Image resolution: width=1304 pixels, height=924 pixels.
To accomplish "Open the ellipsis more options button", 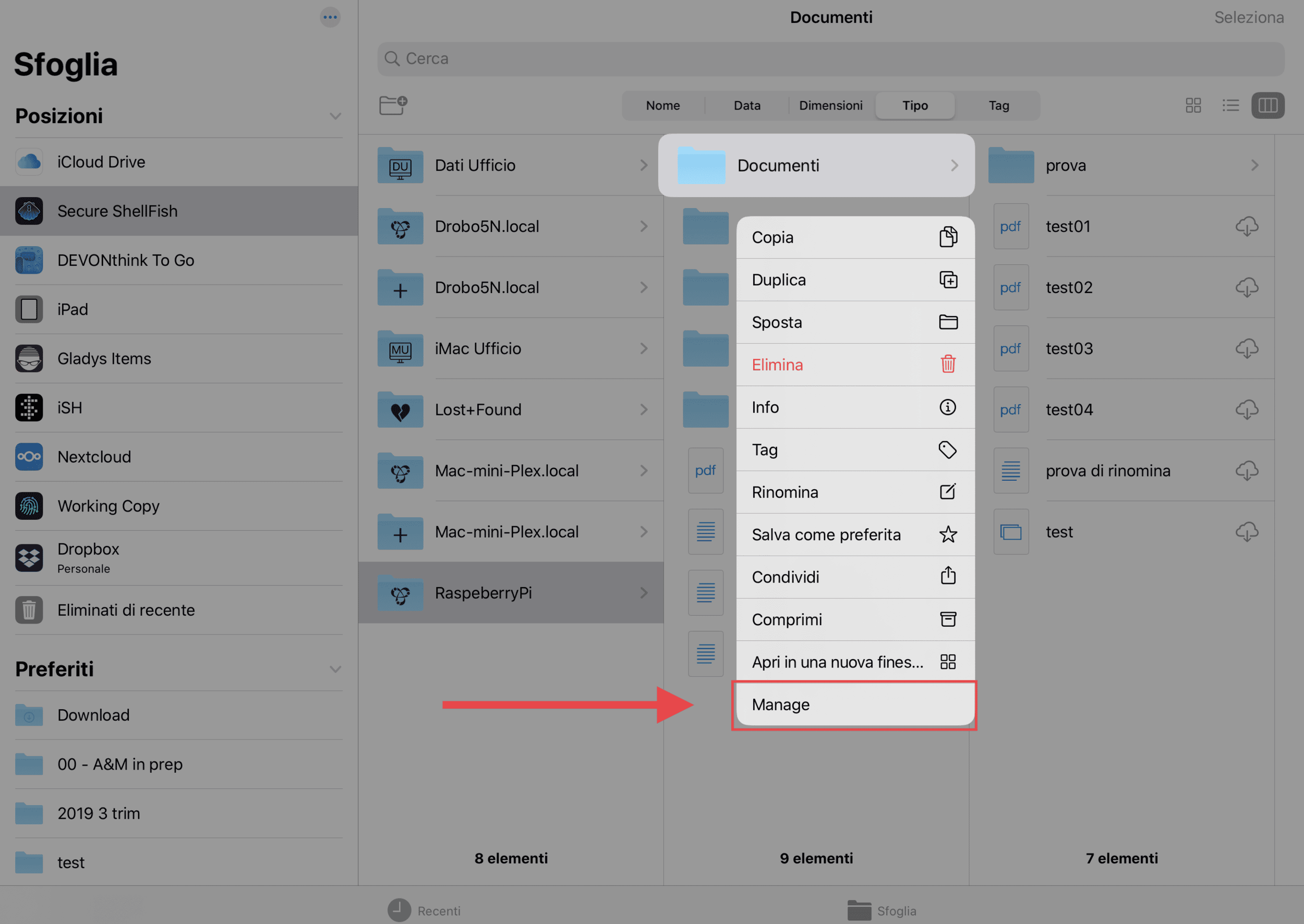I will point(330,17).
